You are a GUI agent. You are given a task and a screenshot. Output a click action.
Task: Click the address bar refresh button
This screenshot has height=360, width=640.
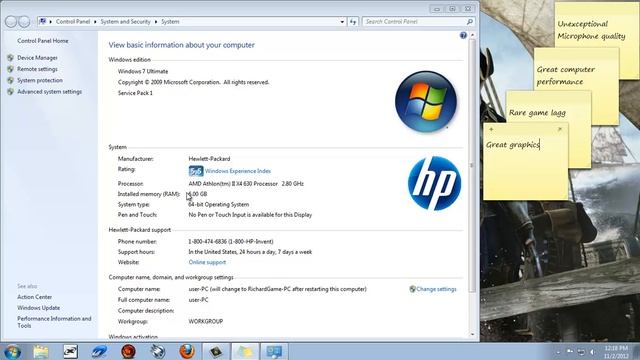coord(353,22)
